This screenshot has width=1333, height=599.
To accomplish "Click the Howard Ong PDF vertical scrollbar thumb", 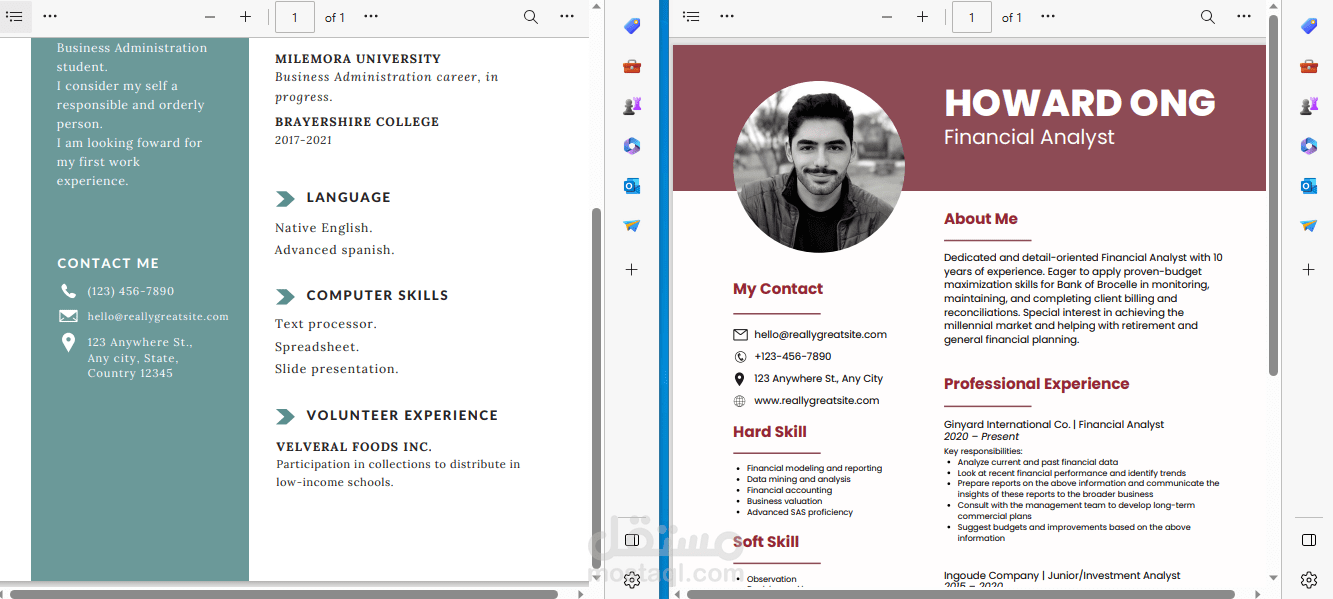I will click(x=1274, y=196).
